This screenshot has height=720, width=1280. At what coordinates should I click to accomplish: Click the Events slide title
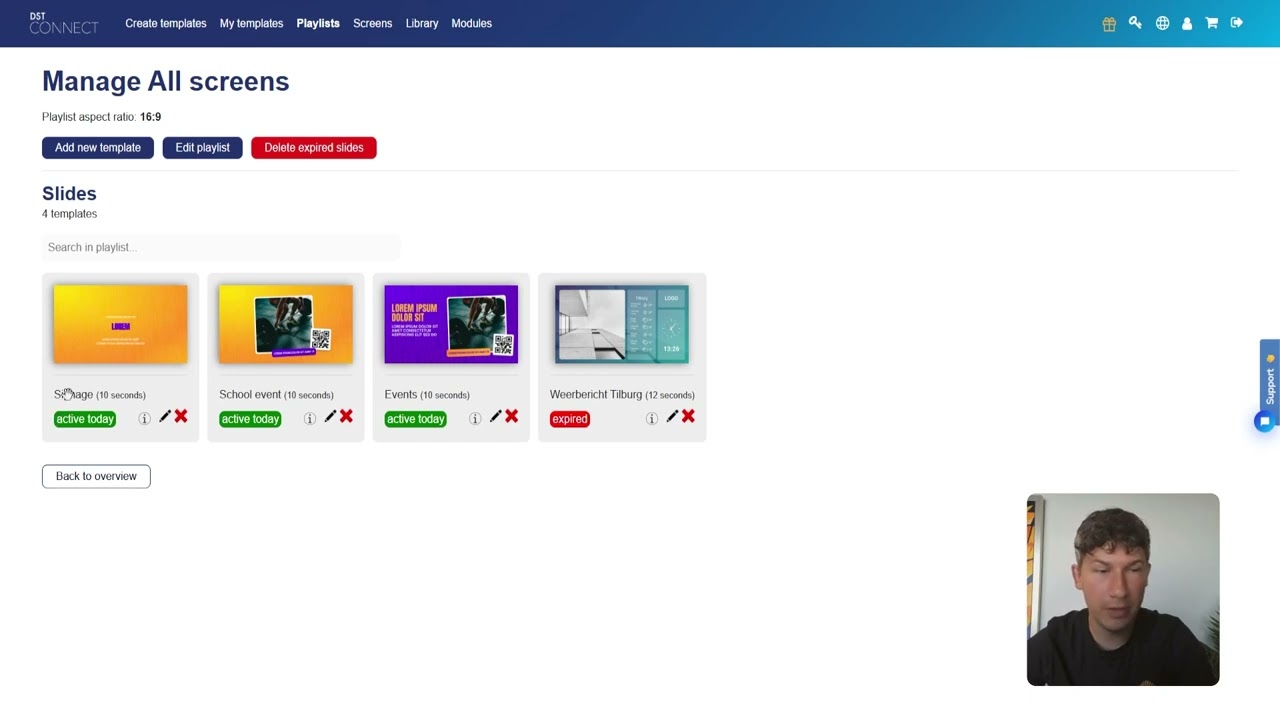[401, 395]
